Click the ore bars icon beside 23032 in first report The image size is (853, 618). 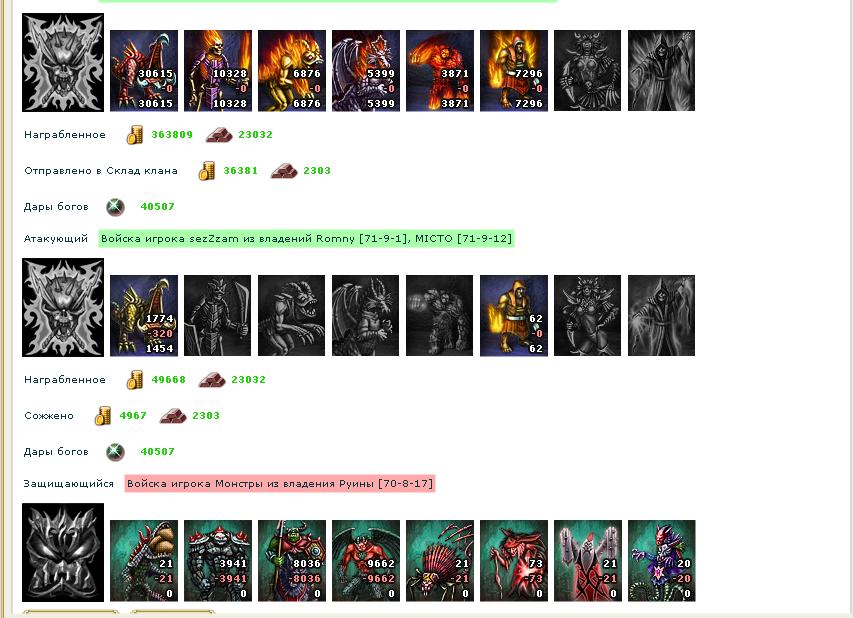pyautogui.click(x=219, y=135)
